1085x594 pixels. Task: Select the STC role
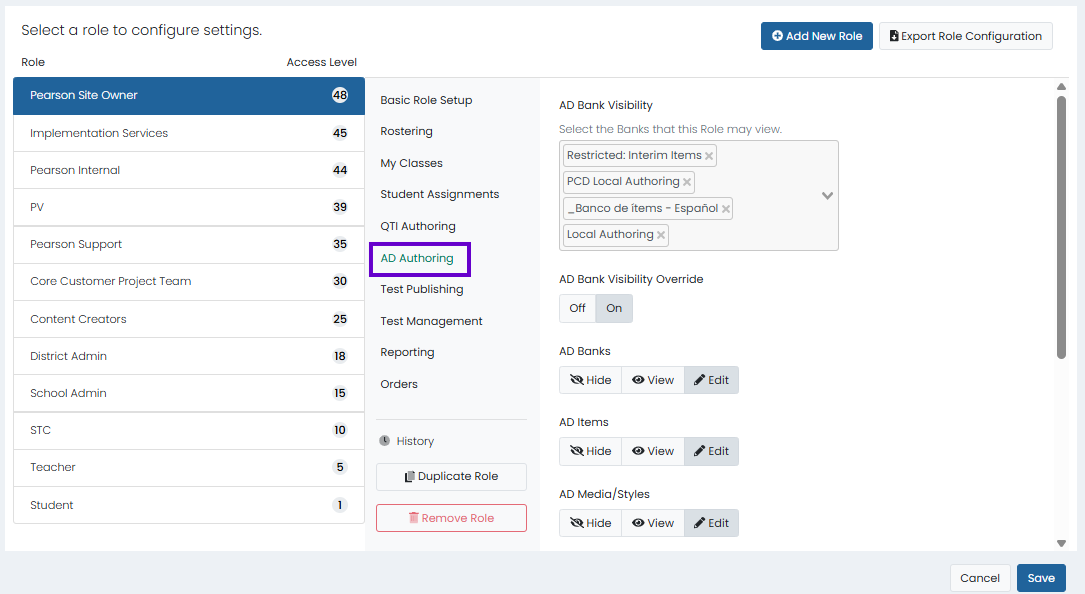coord(189,431)
